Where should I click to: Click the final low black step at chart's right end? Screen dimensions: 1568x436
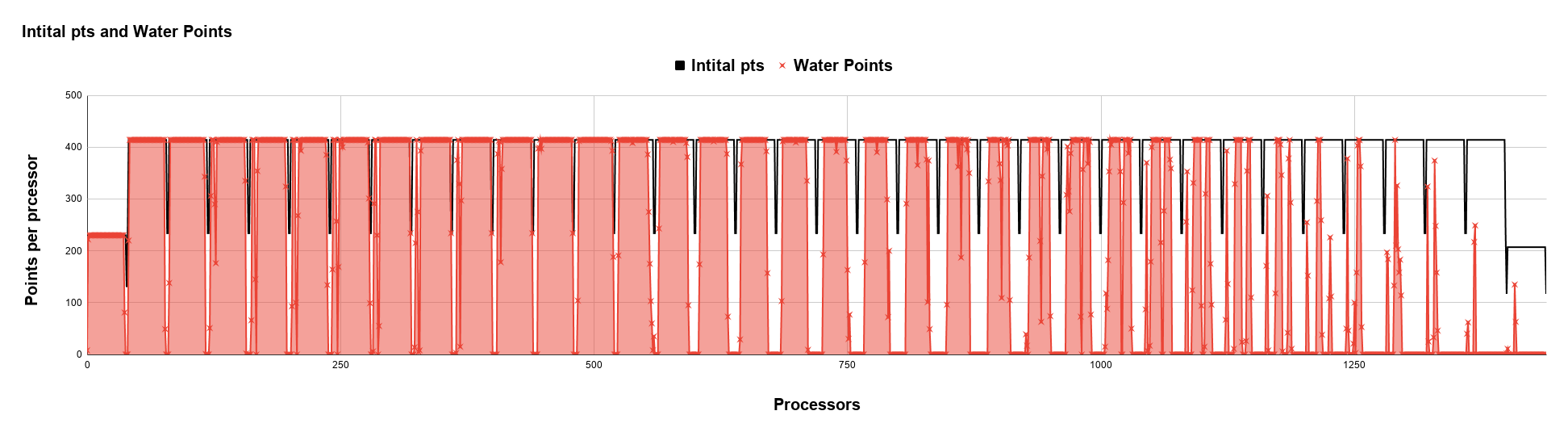(x=1526, y=247)
